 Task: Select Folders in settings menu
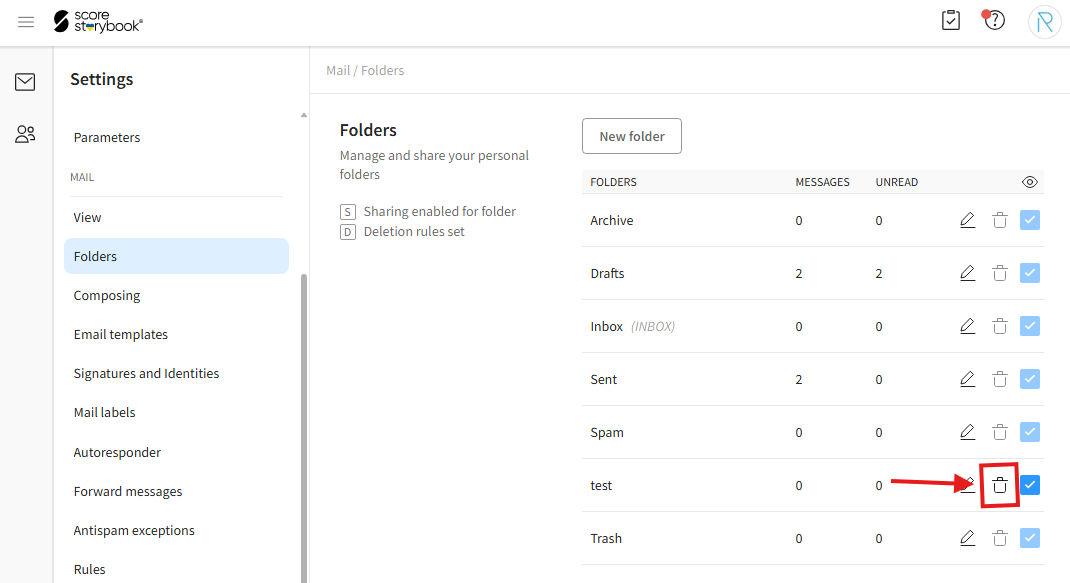[176, 256]
